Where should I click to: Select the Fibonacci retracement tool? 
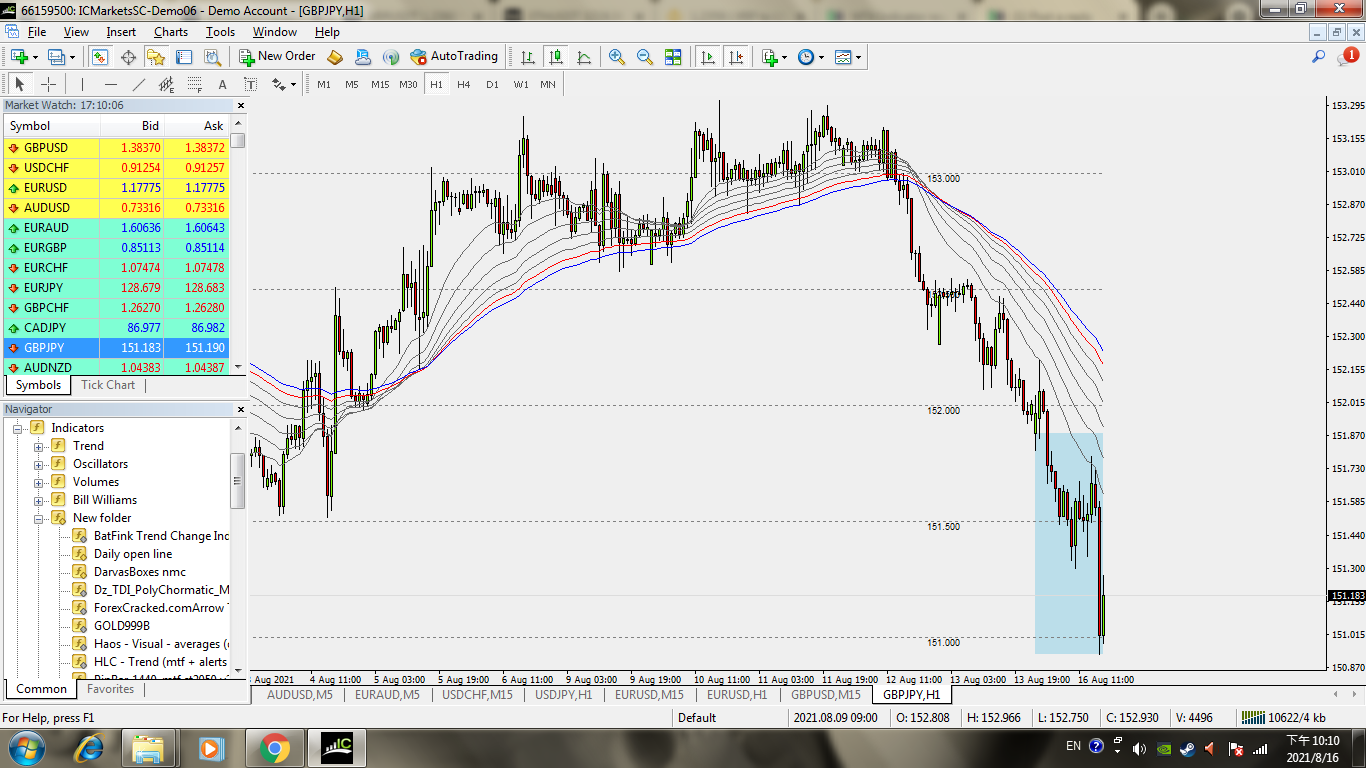tap(194, 84)
